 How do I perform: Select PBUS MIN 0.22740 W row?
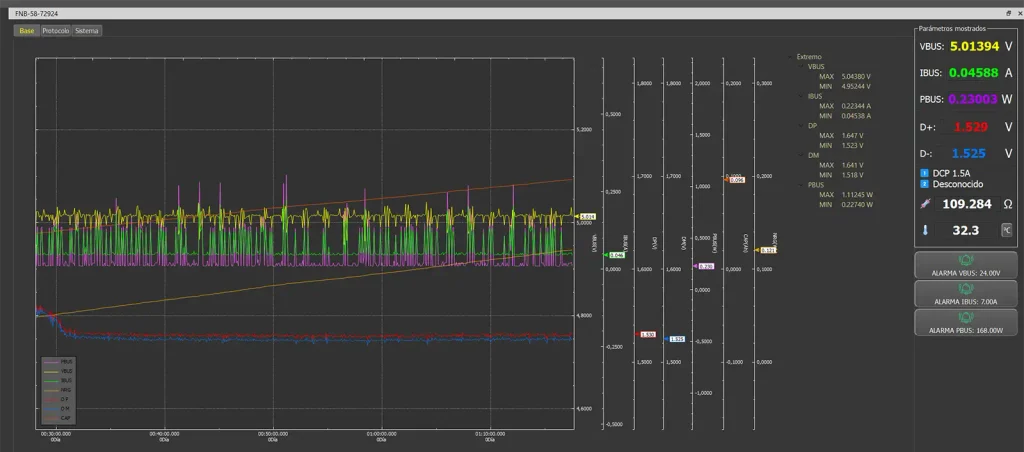(x=845, y=204)
